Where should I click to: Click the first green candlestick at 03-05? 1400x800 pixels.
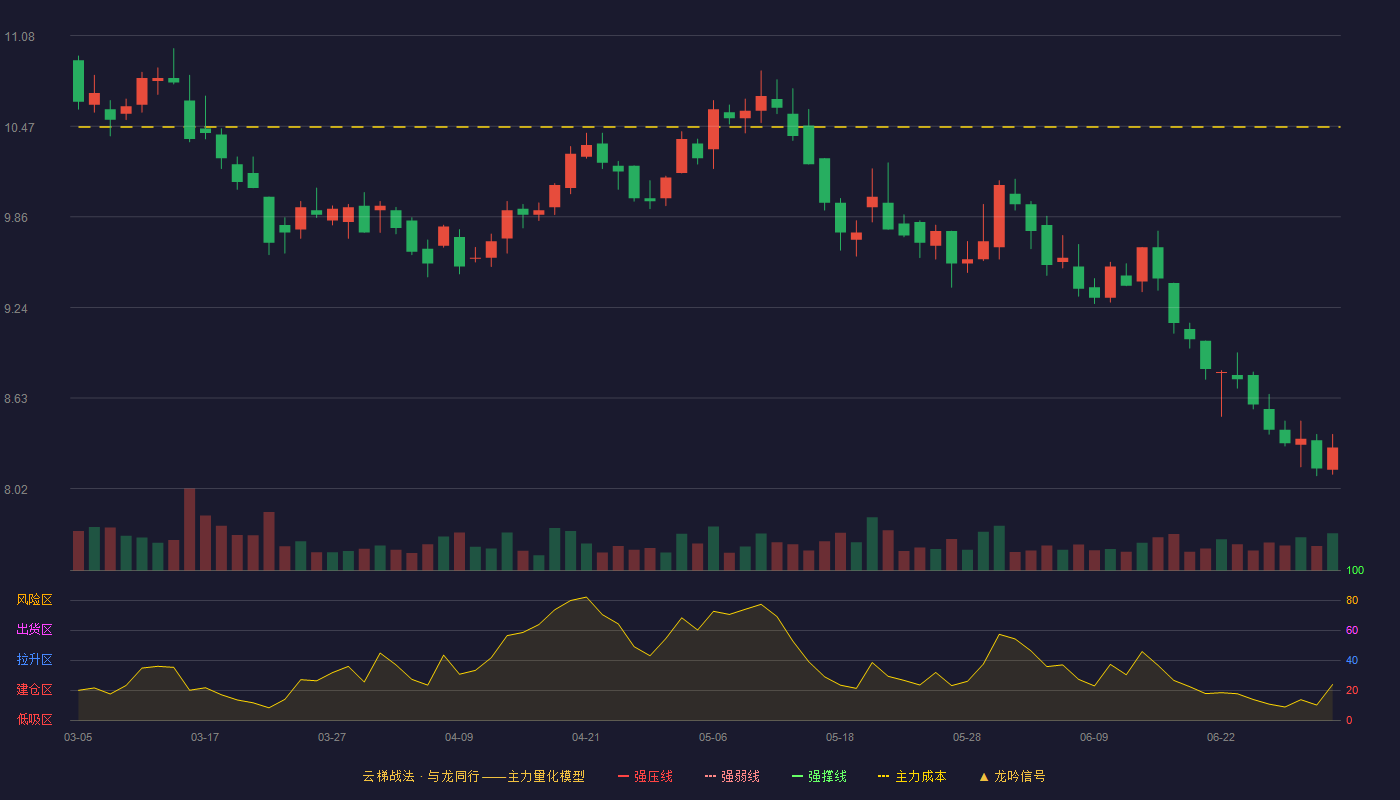(x=78, y=81)
